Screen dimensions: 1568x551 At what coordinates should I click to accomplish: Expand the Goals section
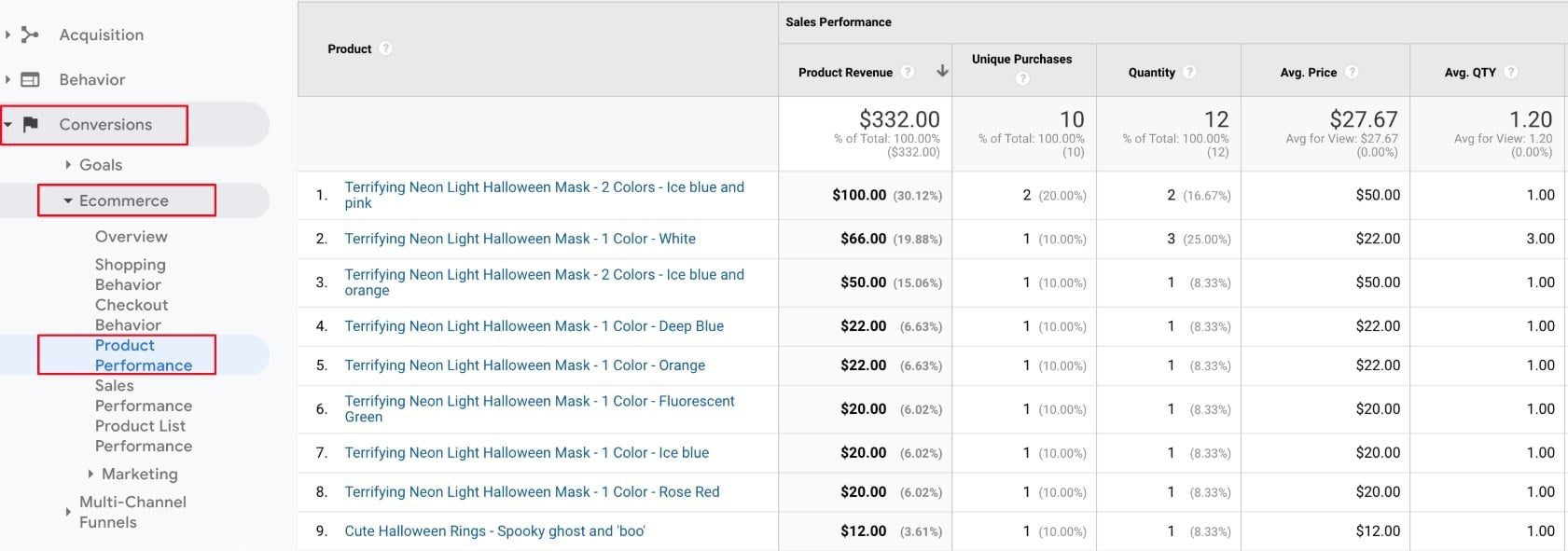68,165
